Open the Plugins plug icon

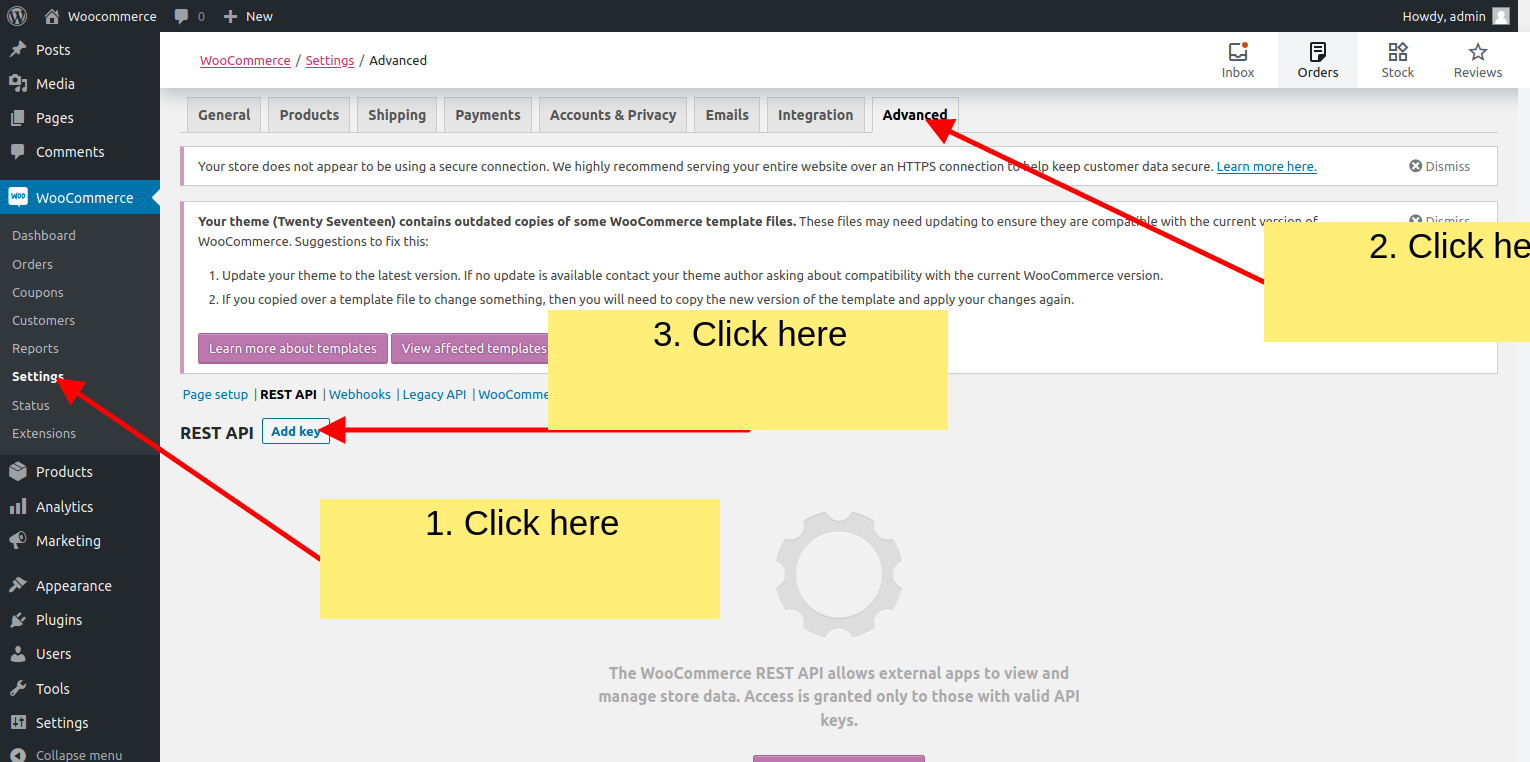[x=18, y=620]
